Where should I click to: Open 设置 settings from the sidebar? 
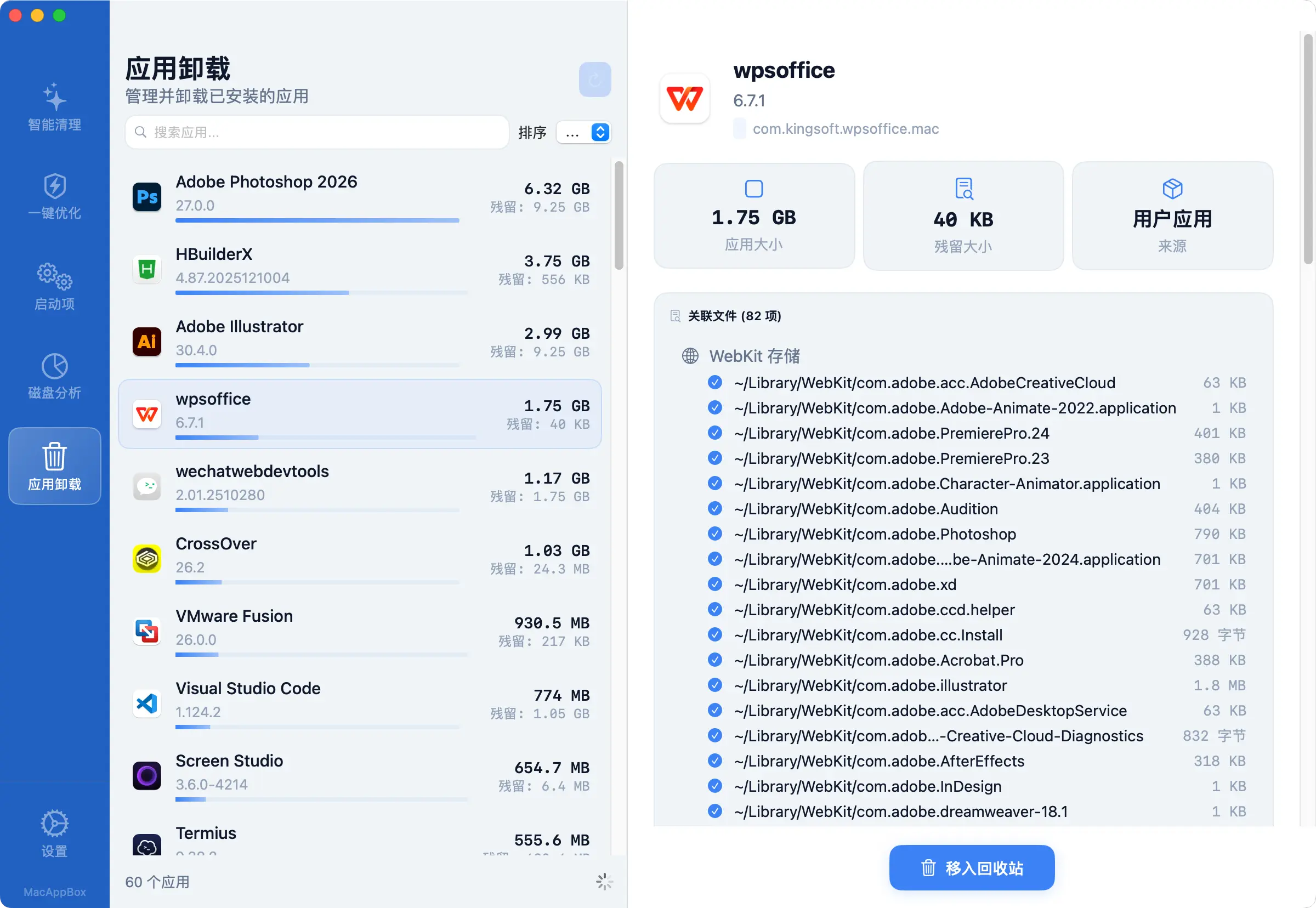click(55, 833)
